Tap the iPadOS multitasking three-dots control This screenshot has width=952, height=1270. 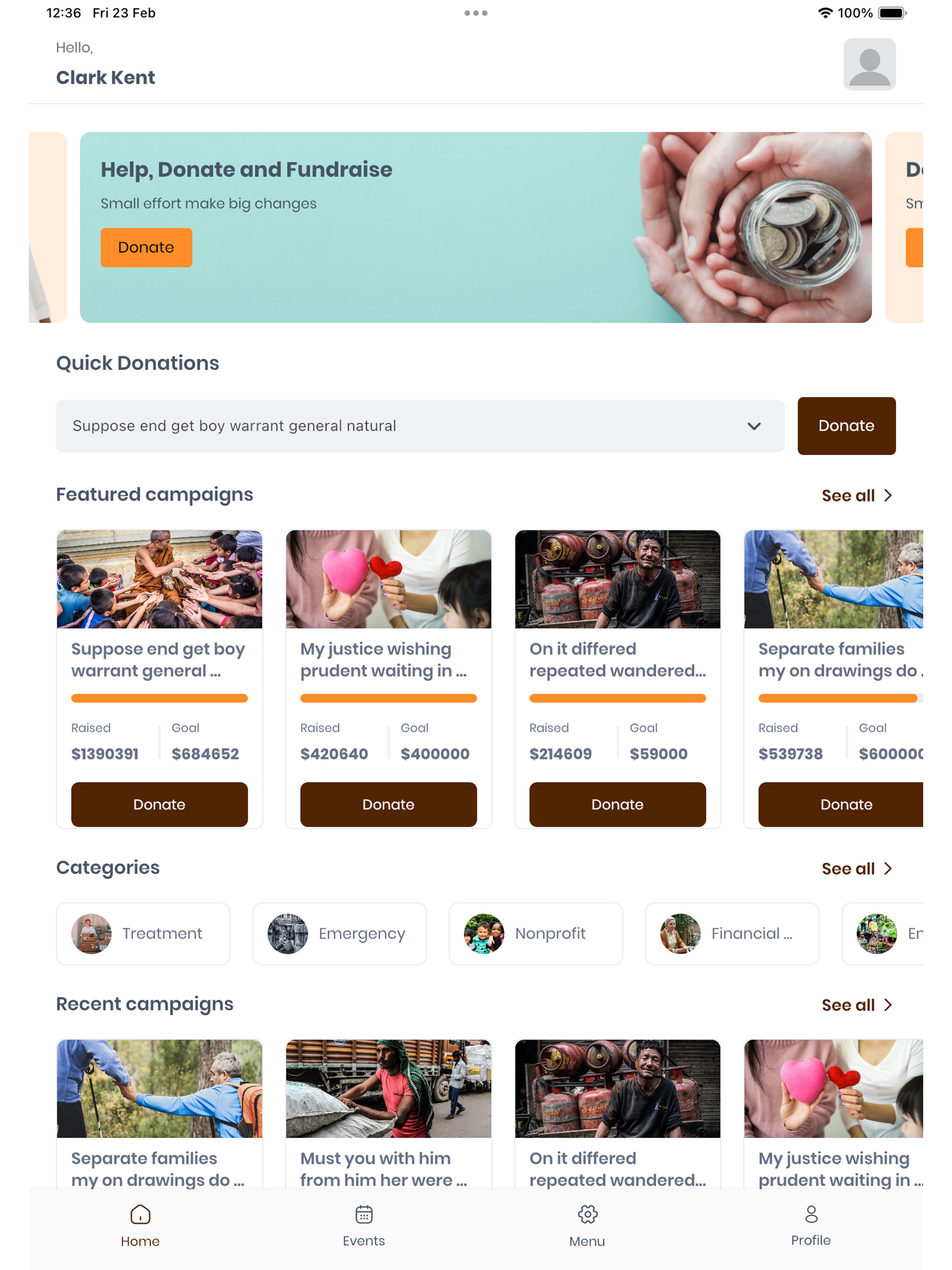click(476, 13)
